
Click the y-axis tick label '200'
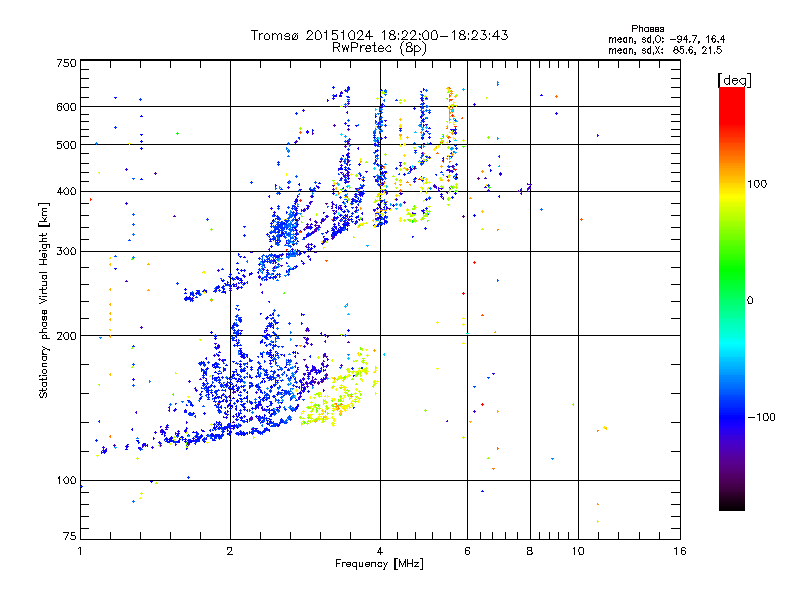click(x=67, y=336)
